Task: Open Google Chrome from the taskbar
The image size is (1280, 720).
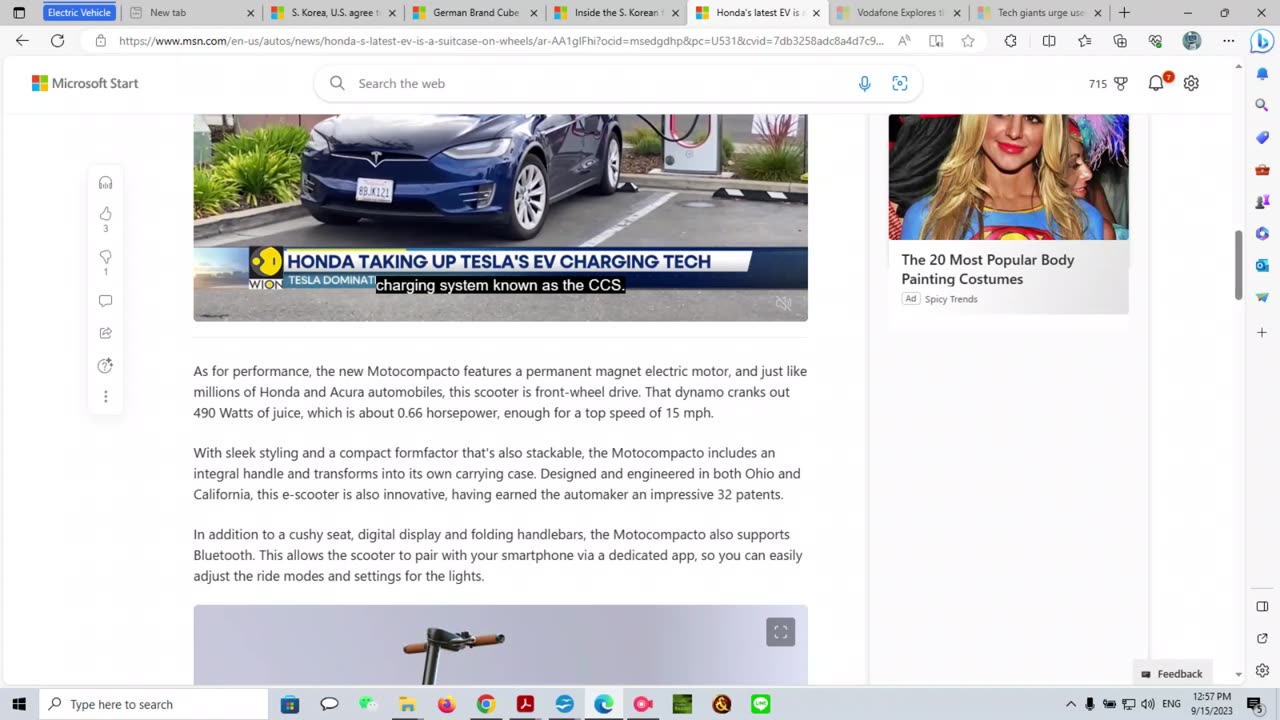Action: pos(485,704)
